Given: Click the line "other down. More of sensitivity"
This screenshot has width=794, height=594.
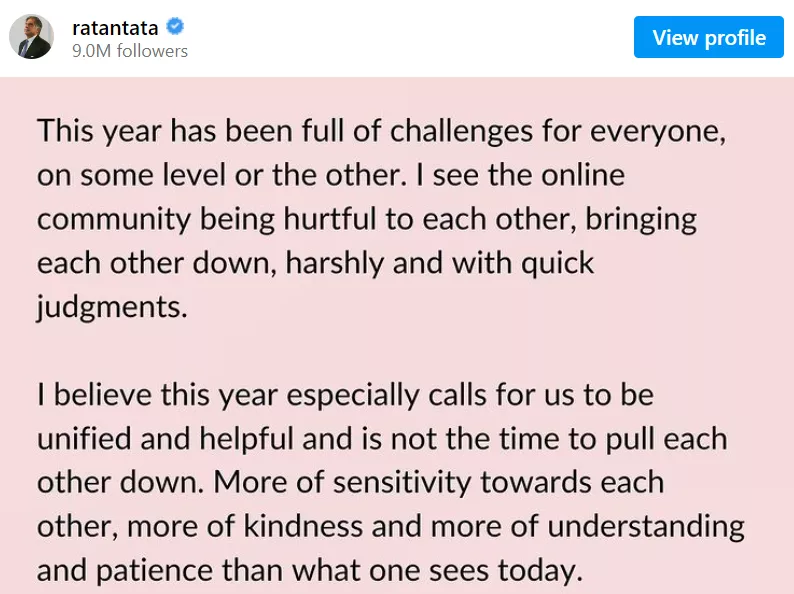Looking at the screenshot, I should (350, 482).
